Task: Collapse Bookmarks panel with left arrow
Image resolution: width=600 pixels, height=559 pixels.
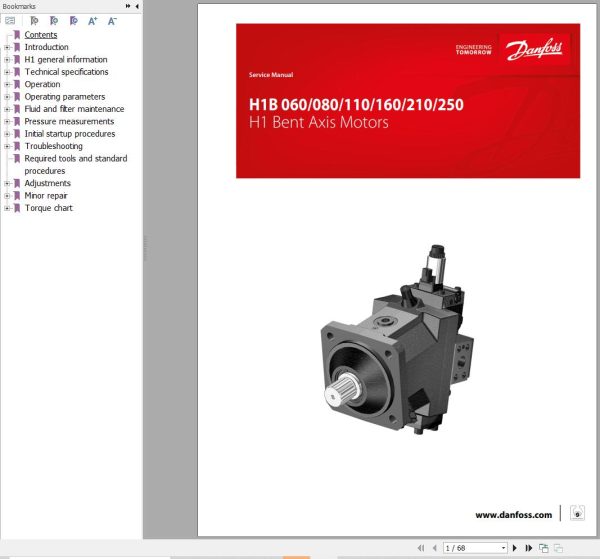Action: [x=137, y=6]
